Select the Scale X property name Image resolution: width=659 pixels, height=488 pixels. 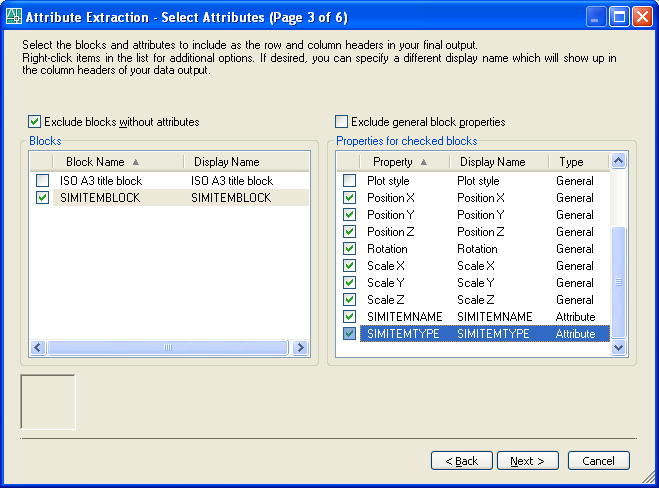click(x=386, y=266)
